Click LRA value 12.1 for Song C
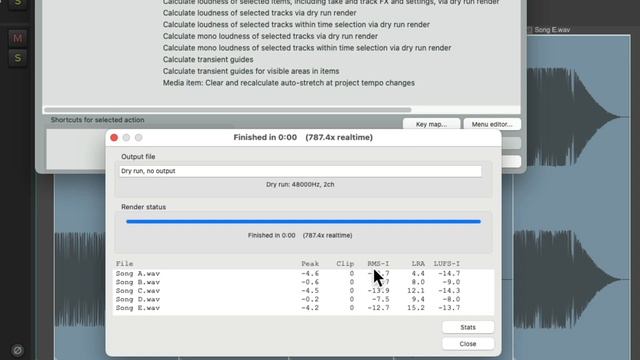Viewport: 640px width, 360px height. 416,291
